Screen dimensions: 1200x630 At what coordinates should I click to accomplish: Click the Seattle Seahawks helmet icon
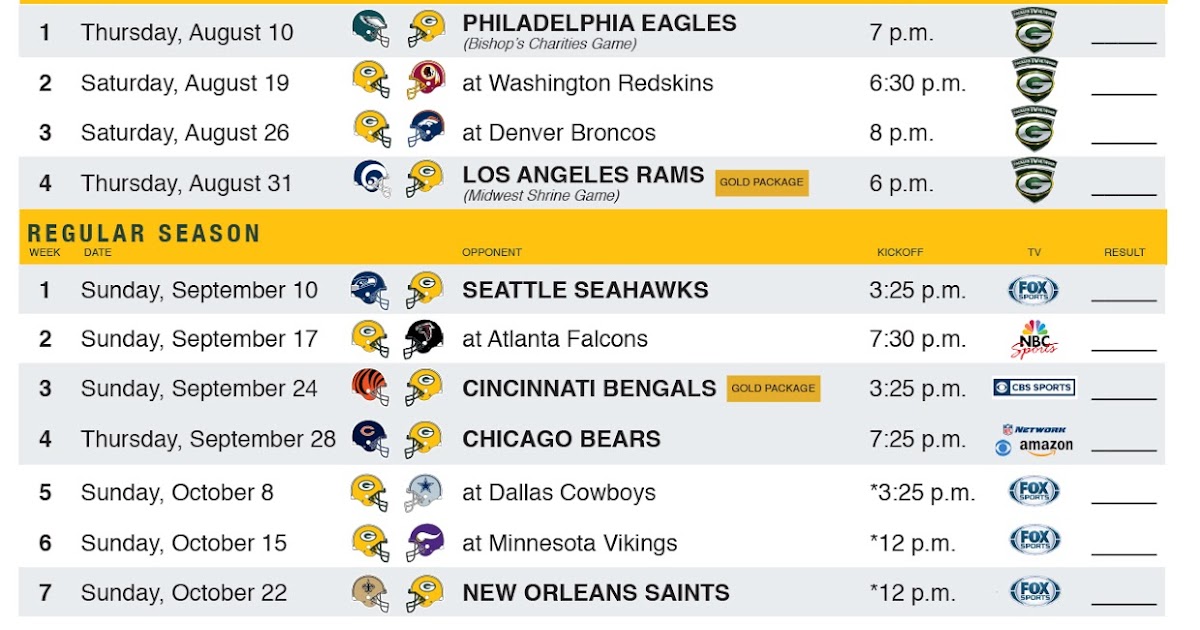pyautogui.click(x=370, y=289)
